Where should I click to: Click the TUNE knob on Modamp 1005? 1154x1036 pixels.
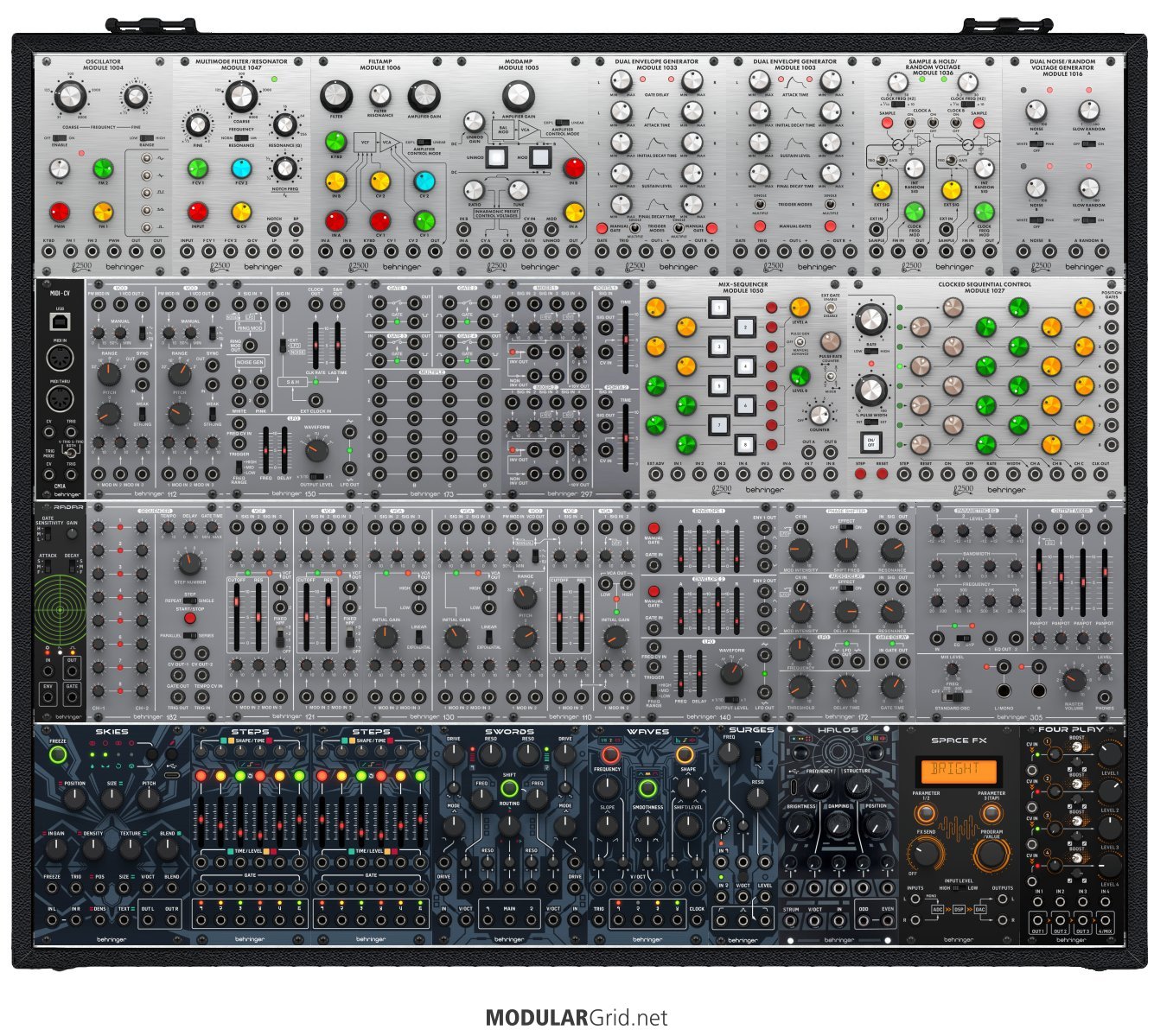click(x=518, y=190)
